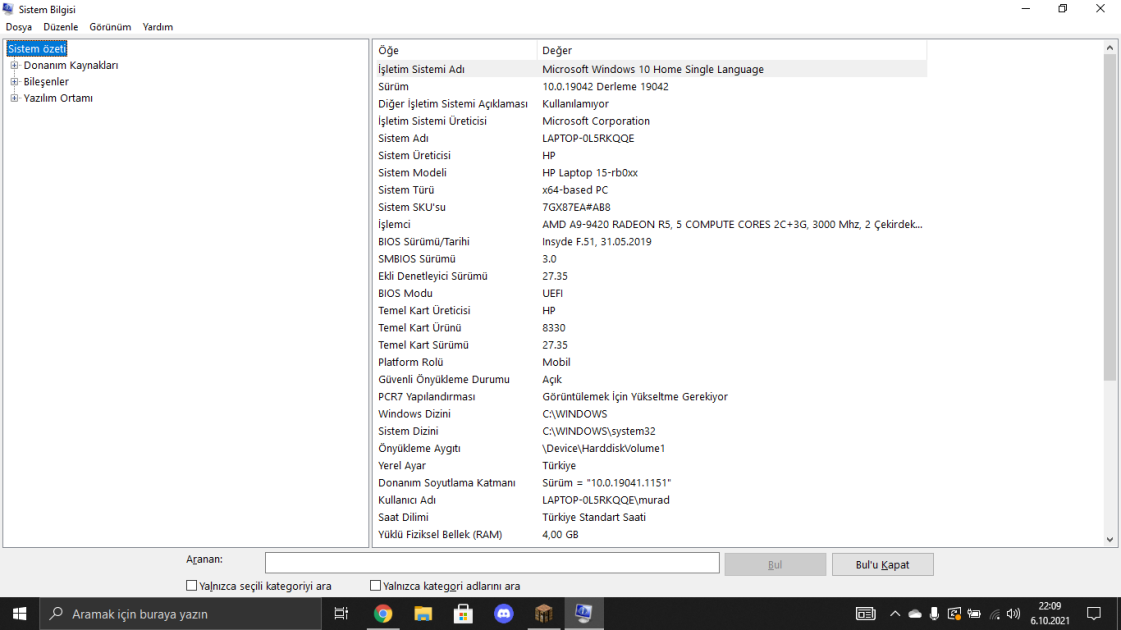Enable Yalnızca seçili kategoriyi ara checkbox
This screenshot has width=1121, height=630.
tap(191, 586)
